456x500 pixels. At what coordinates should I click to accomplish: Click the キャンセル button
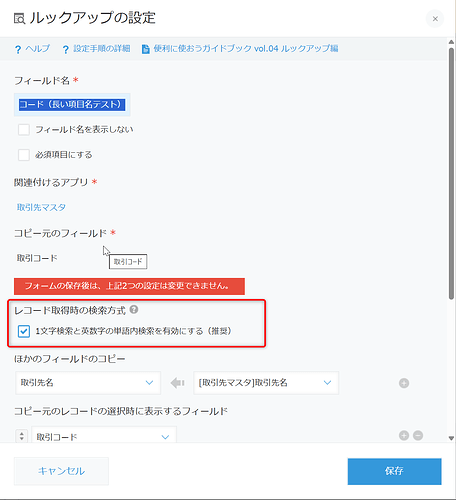(61, 471)
